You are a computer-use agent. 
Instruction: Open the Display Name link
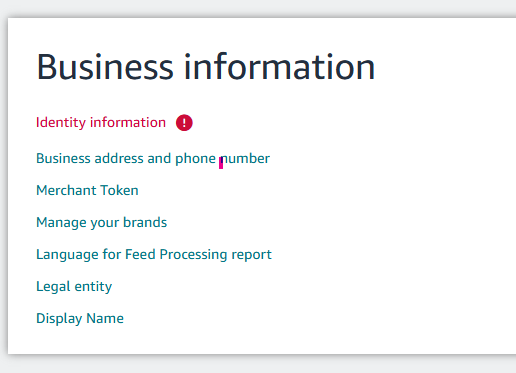(80, 319)
